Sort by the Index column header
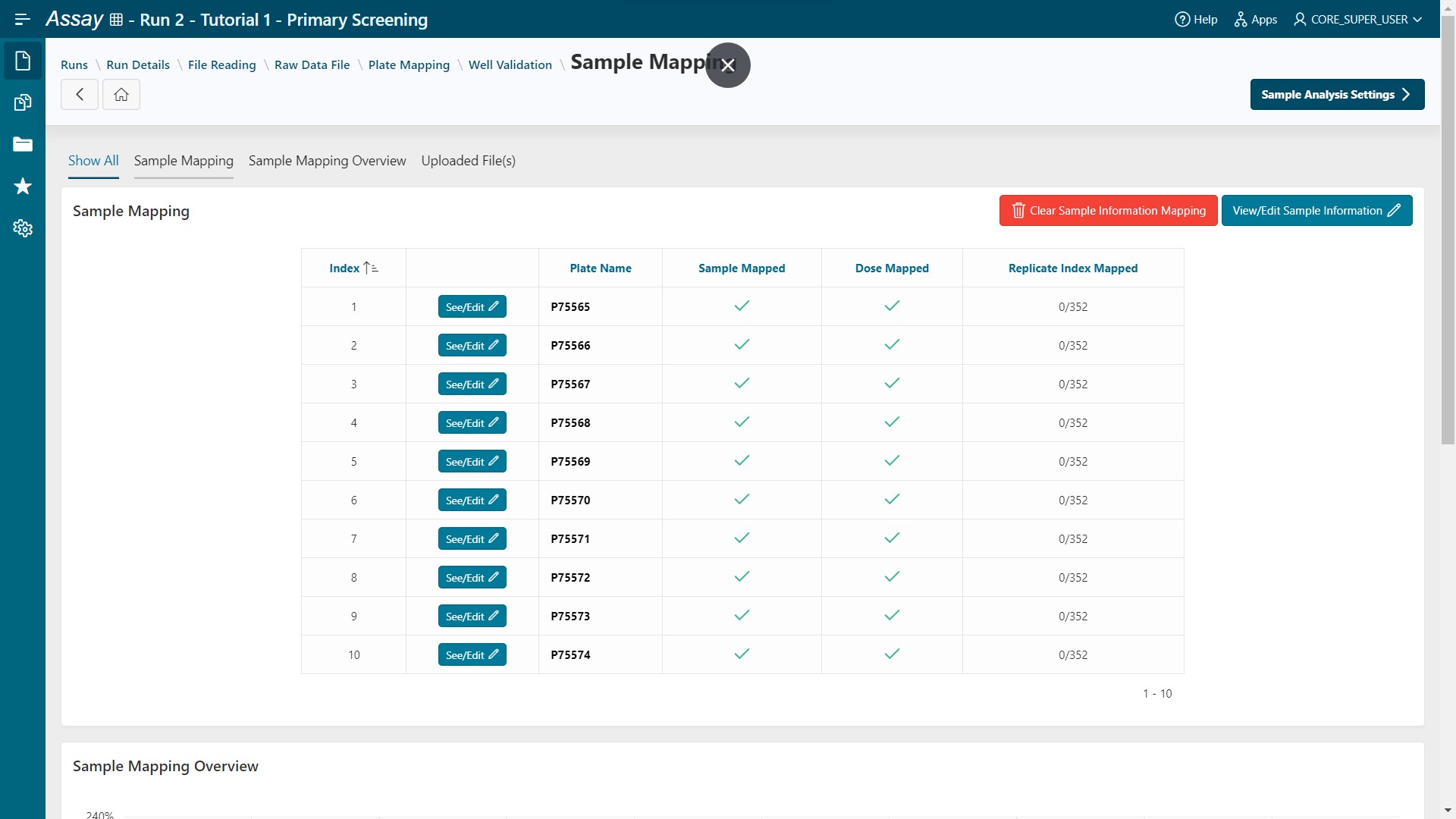 (353, 268)
